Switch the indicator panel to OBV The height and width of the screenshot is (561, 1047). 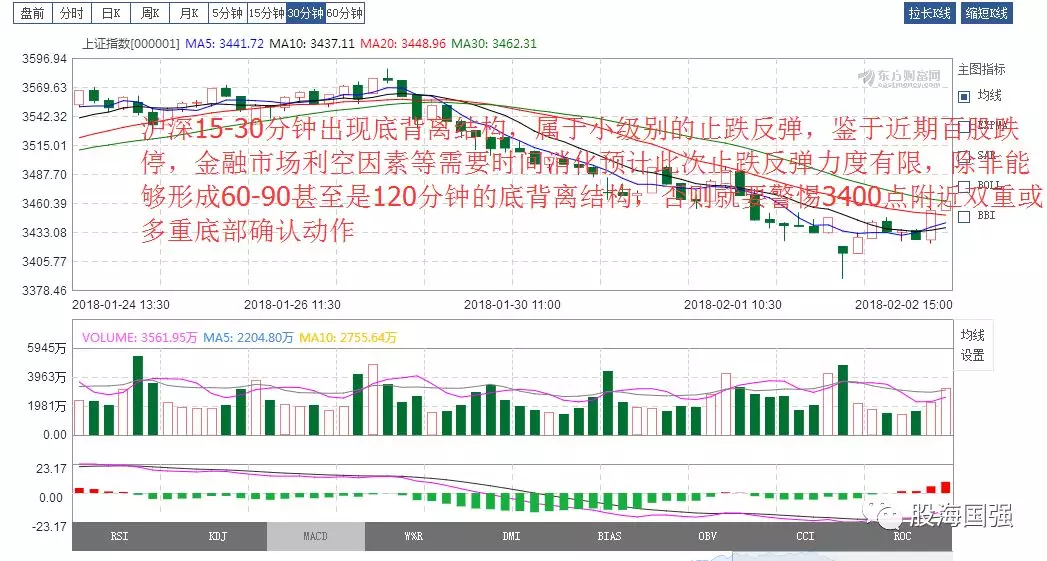pyautogui.click(x=707, y=536)
